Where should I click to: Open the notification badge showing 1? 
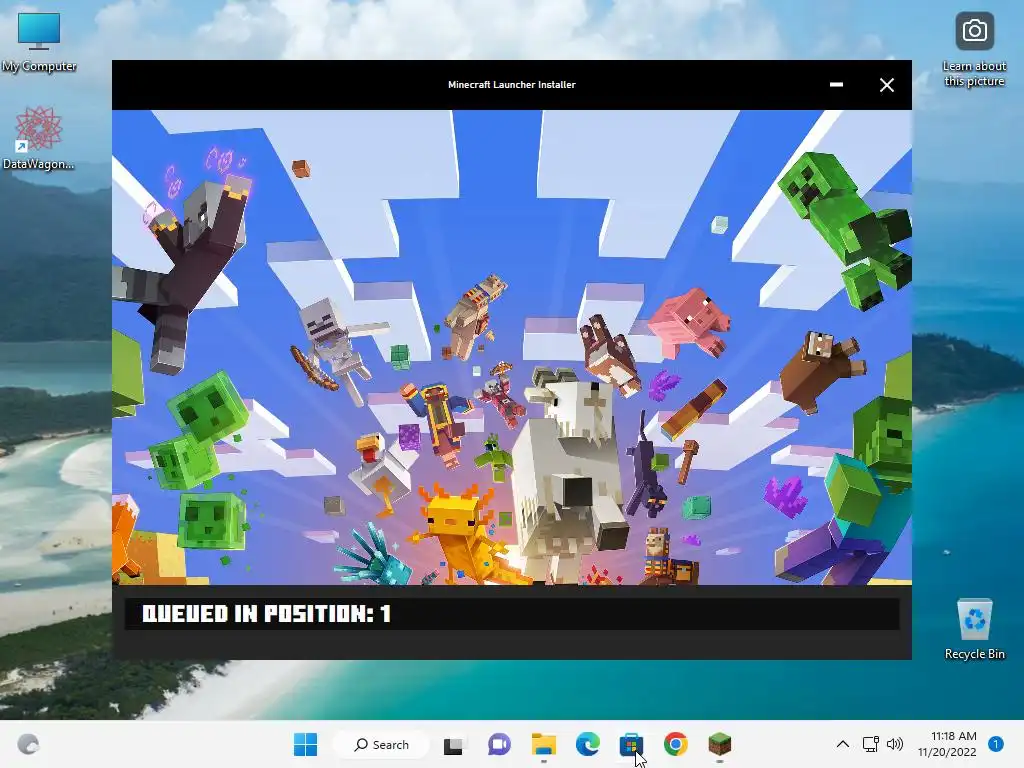point(995,744)
